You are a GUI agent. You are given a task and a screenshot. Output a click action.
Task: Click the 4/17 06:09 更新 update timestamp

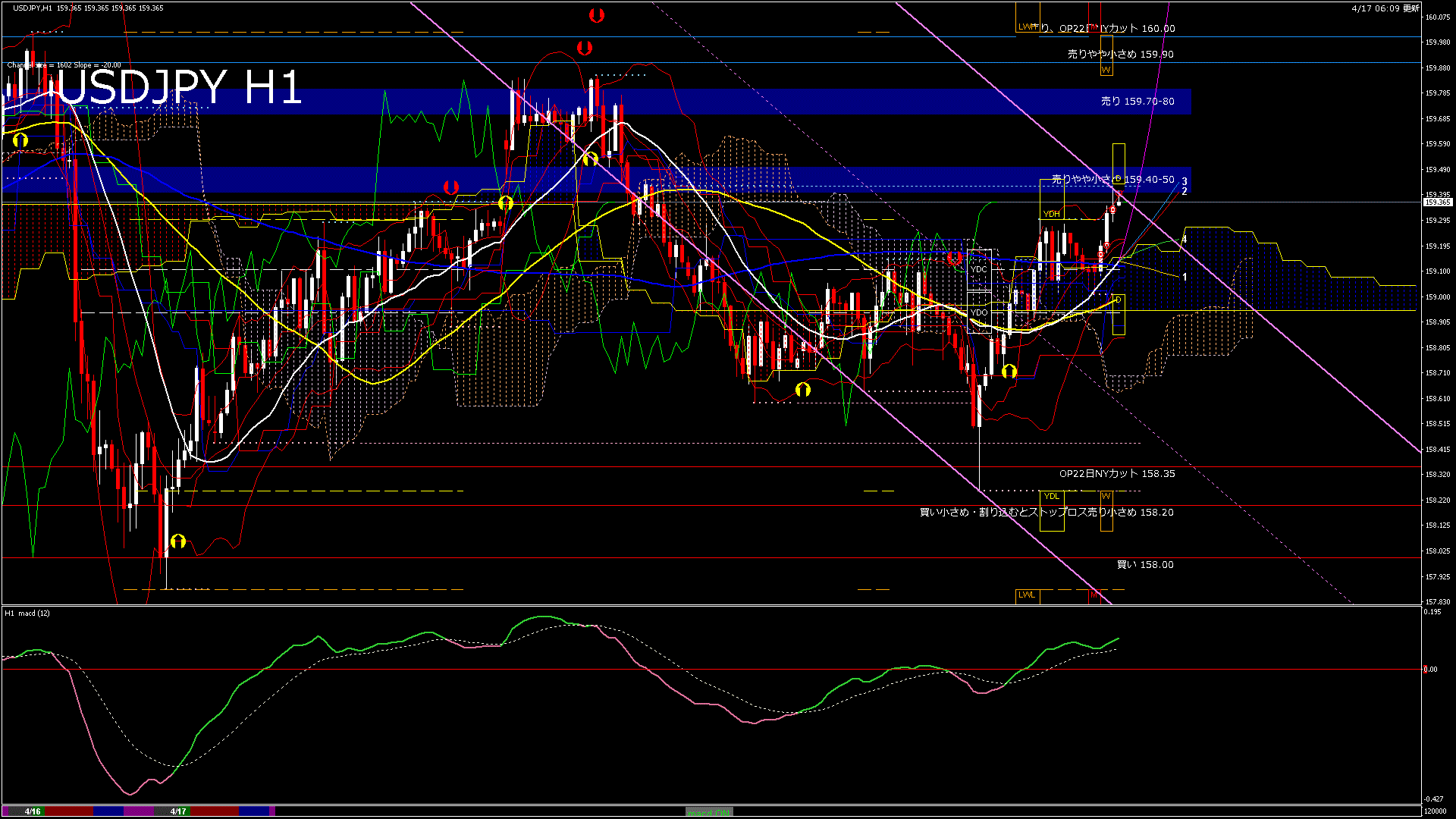pos(1385,8)
